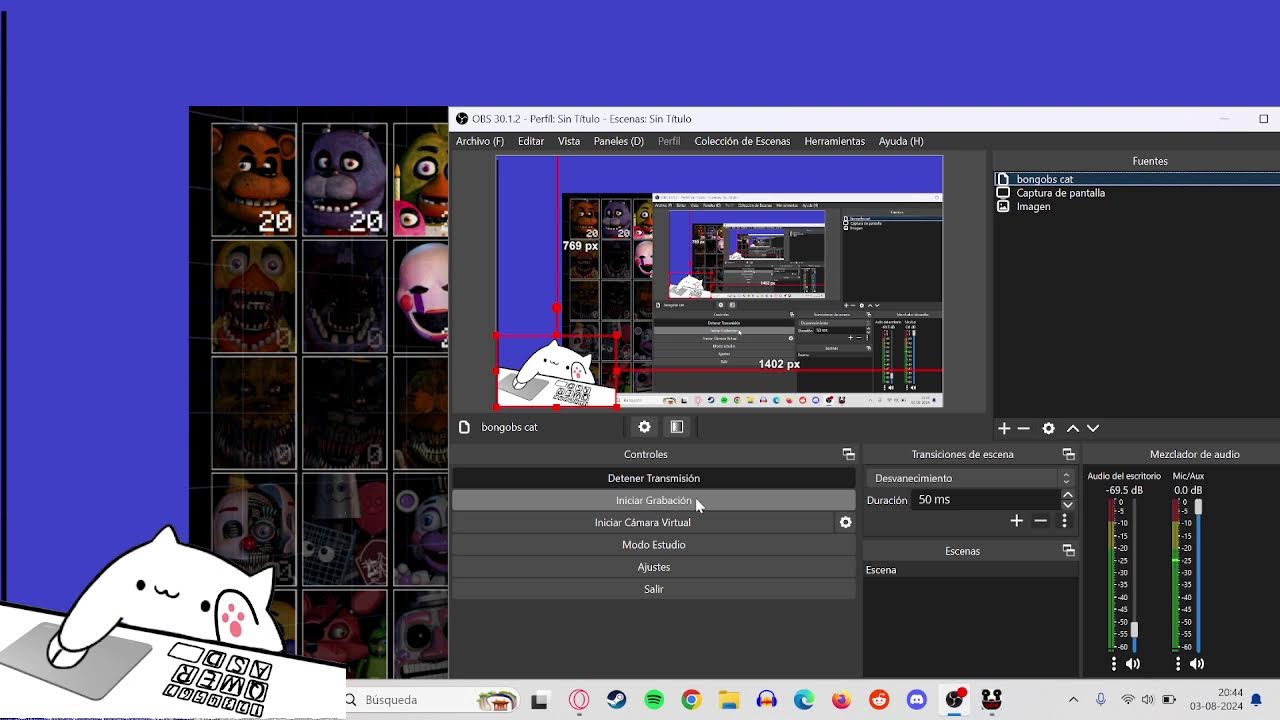Open Reddit app from the taskbar
This screenshot has height=720, width=1280.
click(879, 700)
